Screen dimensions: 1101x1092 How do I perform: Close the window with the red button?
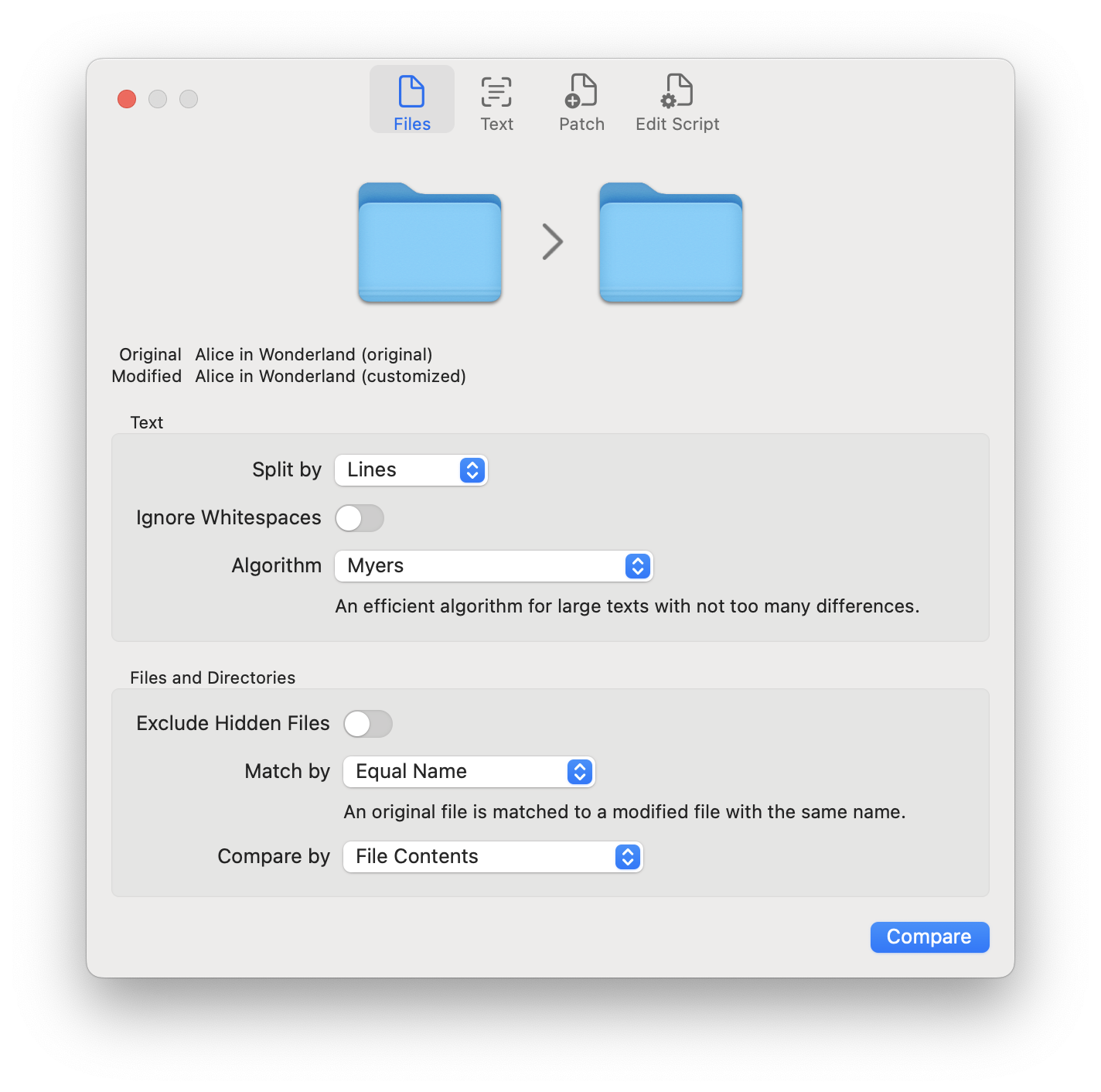[127, 99]
